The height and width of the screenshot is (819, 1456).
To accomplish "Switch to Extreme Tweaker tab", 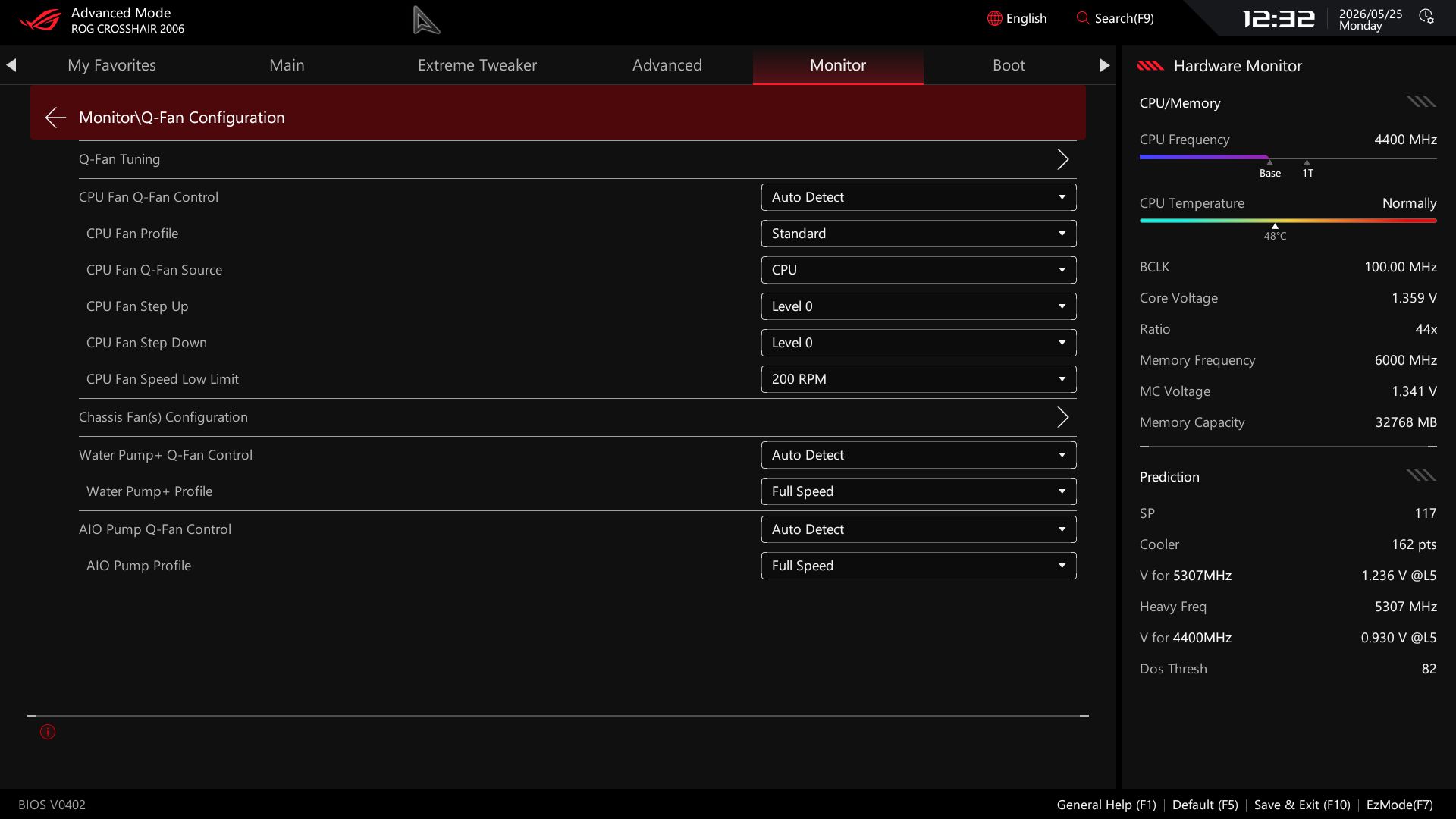I will point(477,65).
